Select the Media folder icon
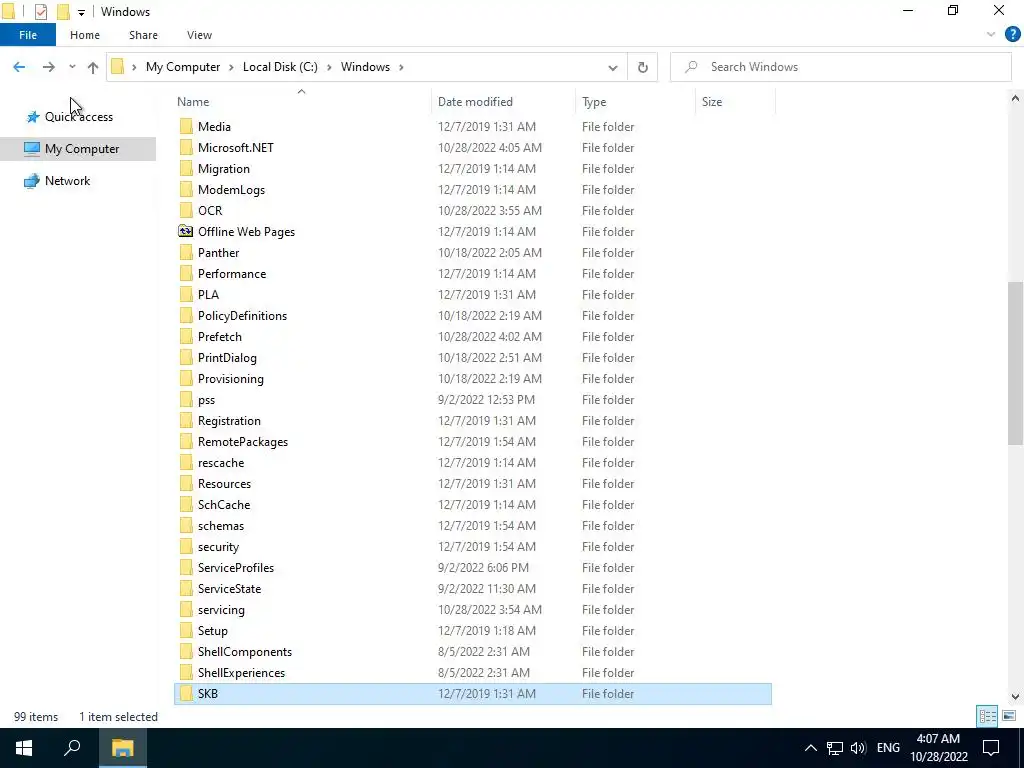1024x768 pixels. point(186,127)
